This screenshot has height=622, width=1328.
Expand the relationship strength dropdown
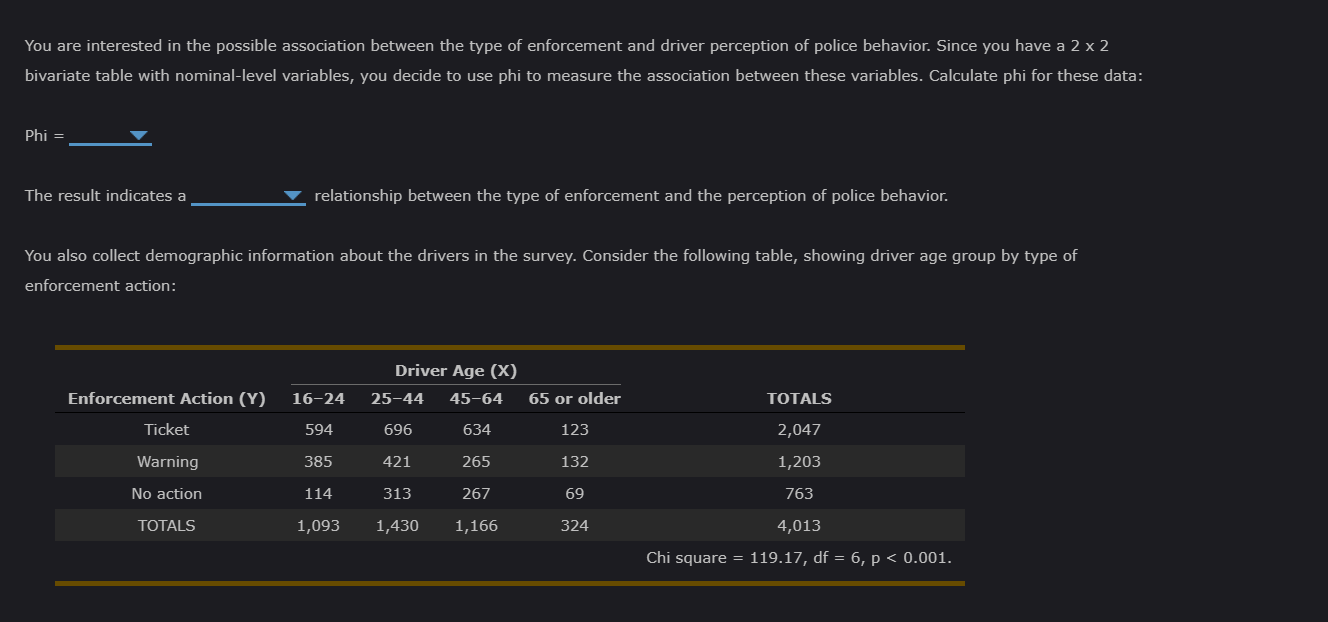click(x=248, y=196)
